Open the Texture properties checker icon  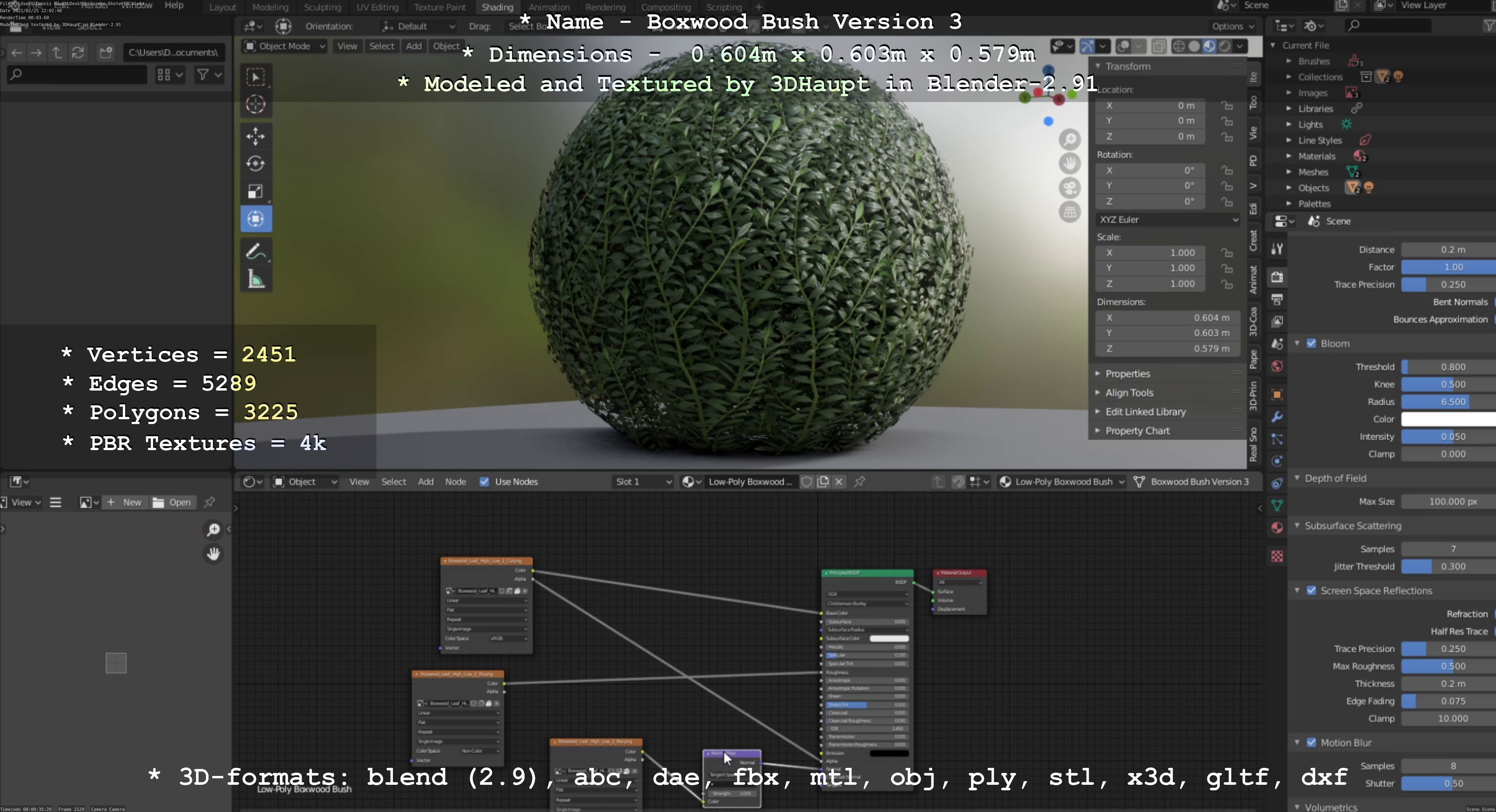pos(1277,556)
